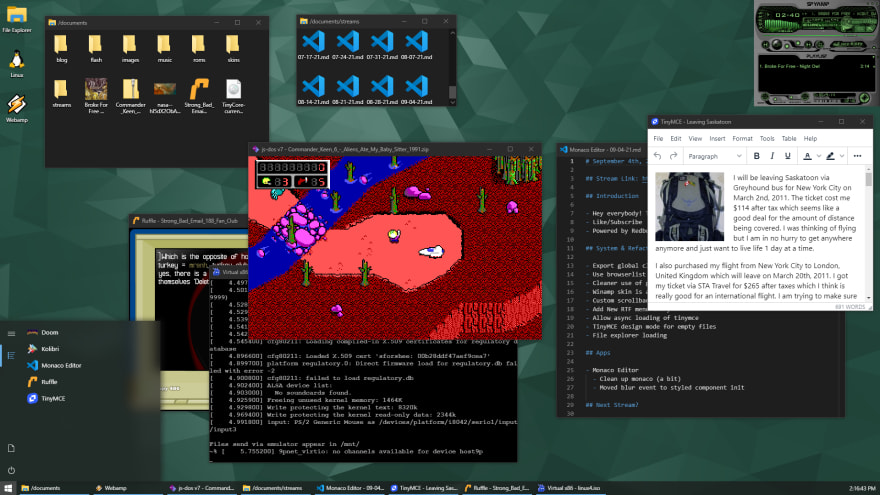The width and height of the screenshot is (880, 495).
Task: Open the File Explorer desktop icon
Action: click(x=17, y=18)
